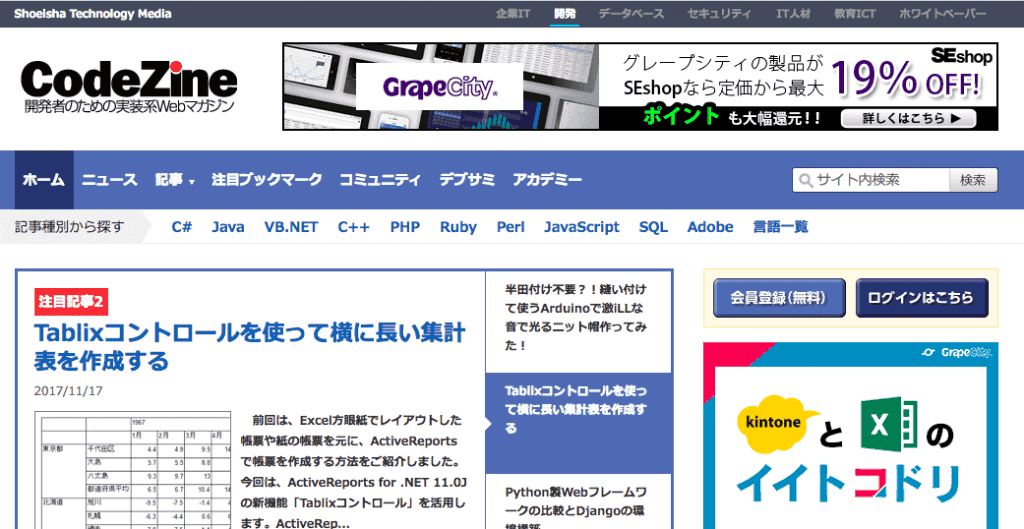The image size is (1024, 529).
Task: Click the 会員登録(無料) button
Action: coord(779,298)
